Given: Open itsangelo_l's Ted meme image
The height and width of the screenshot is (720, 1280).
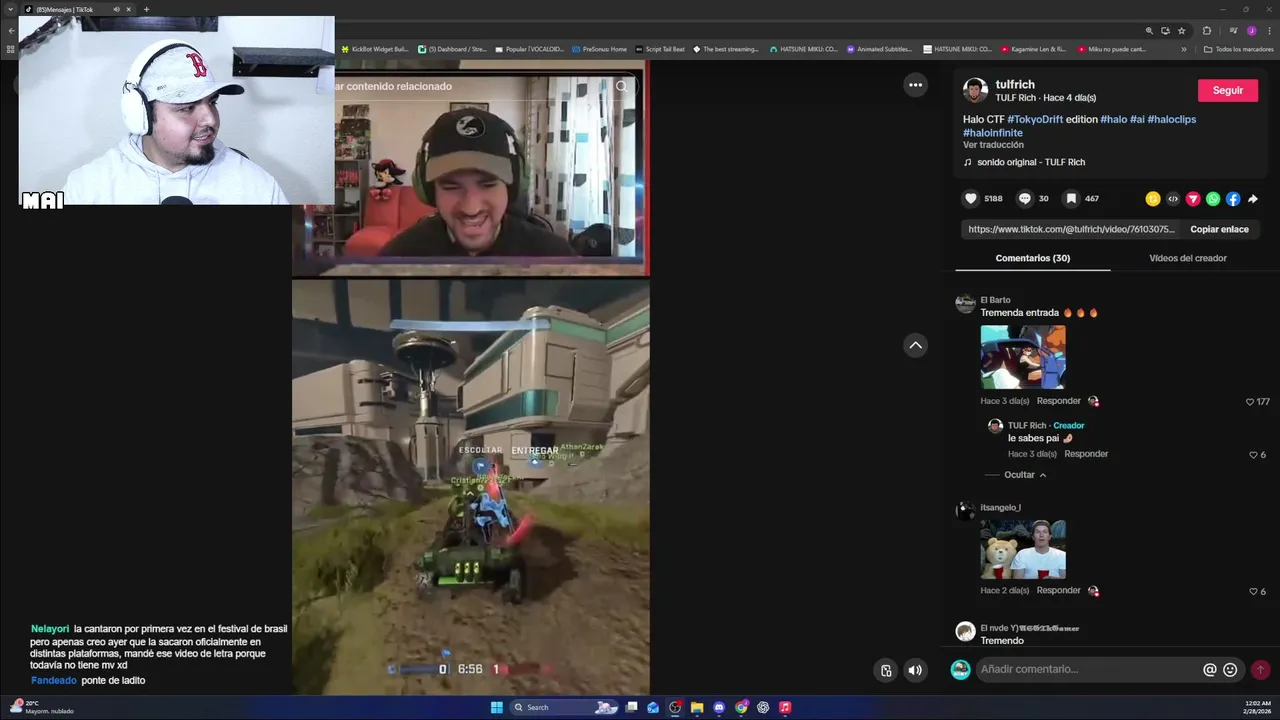Looking at the screenshot, I should point(1023,549).
